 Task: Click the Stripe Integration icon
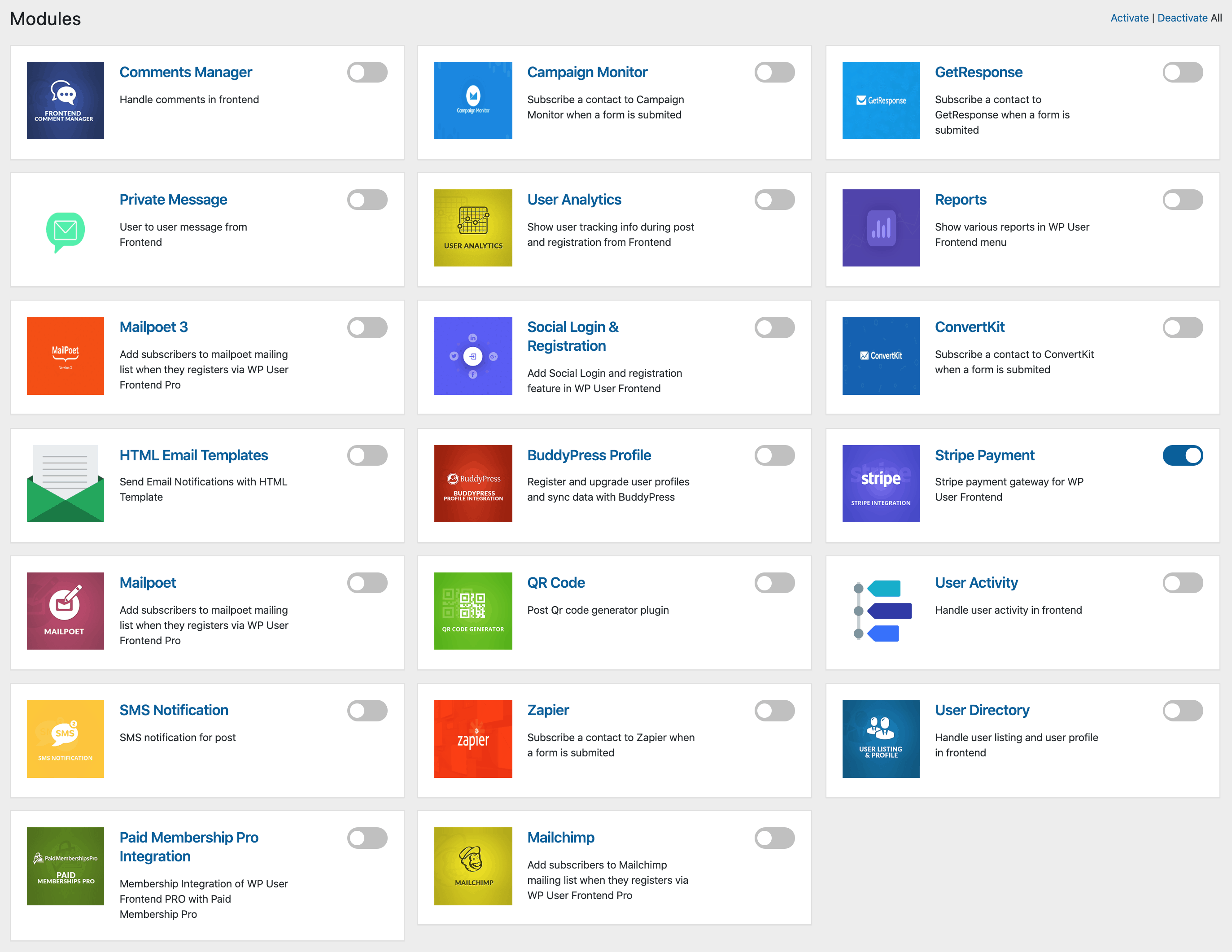[881, 484]
